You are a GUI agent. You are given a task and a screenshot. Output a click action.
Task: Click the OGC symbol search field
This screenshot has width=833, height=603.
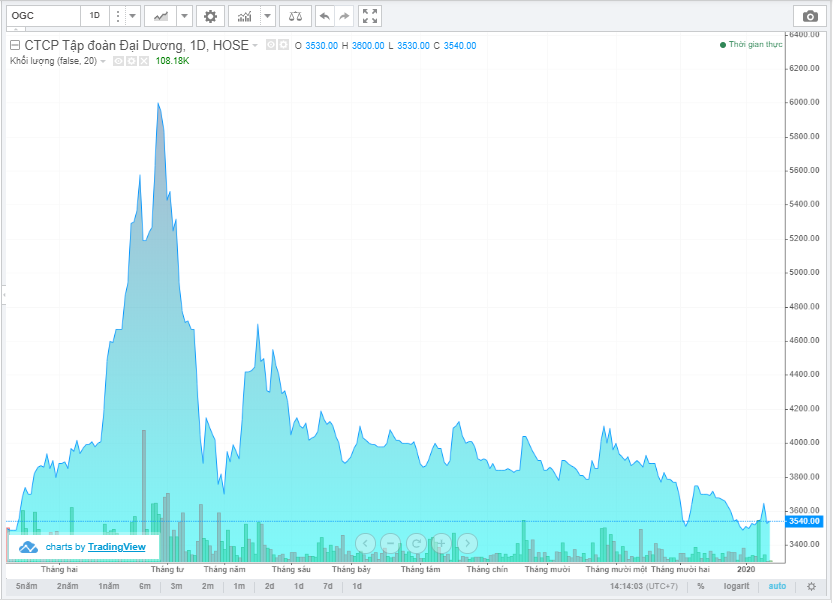coord(44,16)
